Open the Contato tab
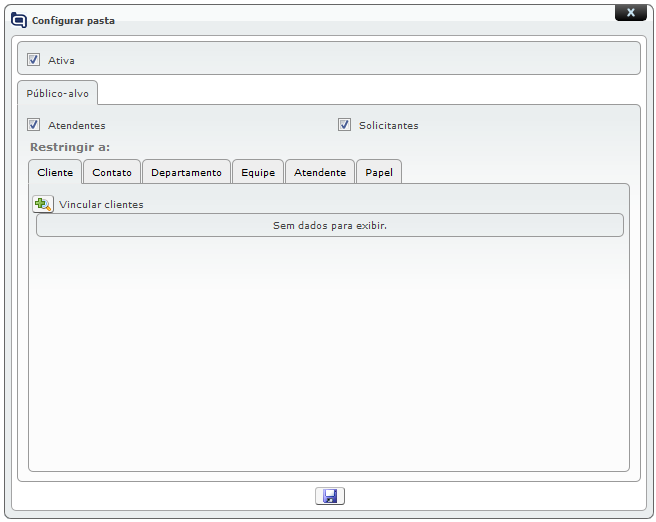 pyautogui.click(x=112, y=172)
